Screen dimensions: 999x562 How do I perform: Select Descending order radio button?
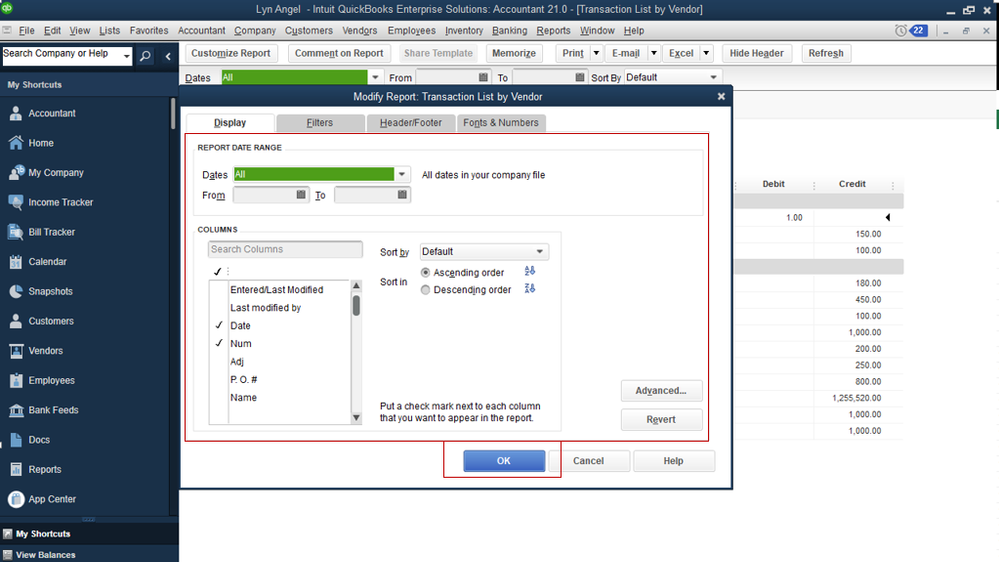(x=426, y=290)
